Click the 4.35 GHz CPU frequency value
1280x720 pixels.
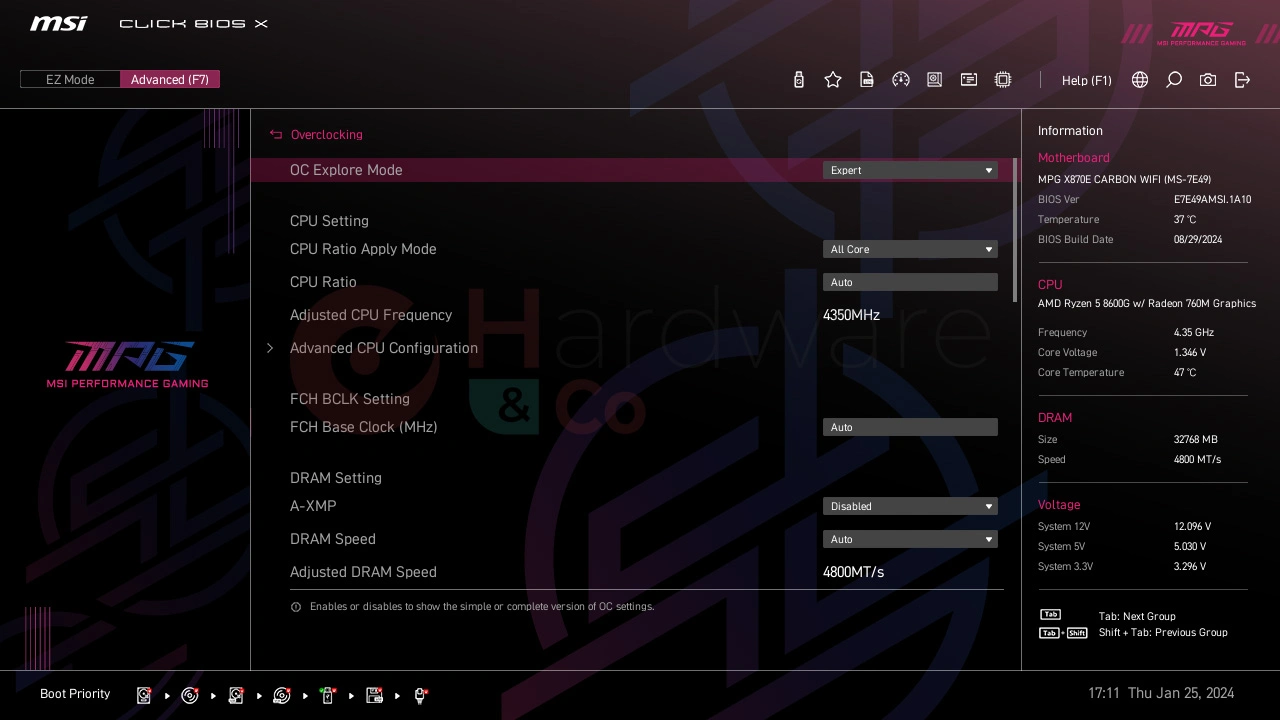click(1194, 333)
